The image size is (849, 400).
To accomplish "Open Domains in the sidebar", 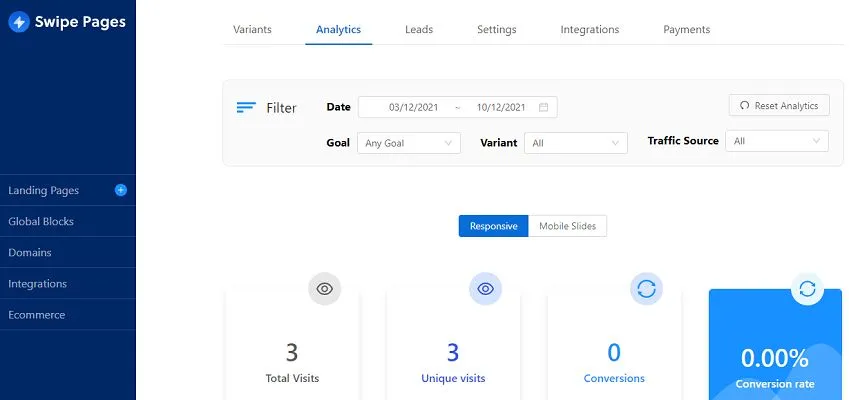I will 30,253.
